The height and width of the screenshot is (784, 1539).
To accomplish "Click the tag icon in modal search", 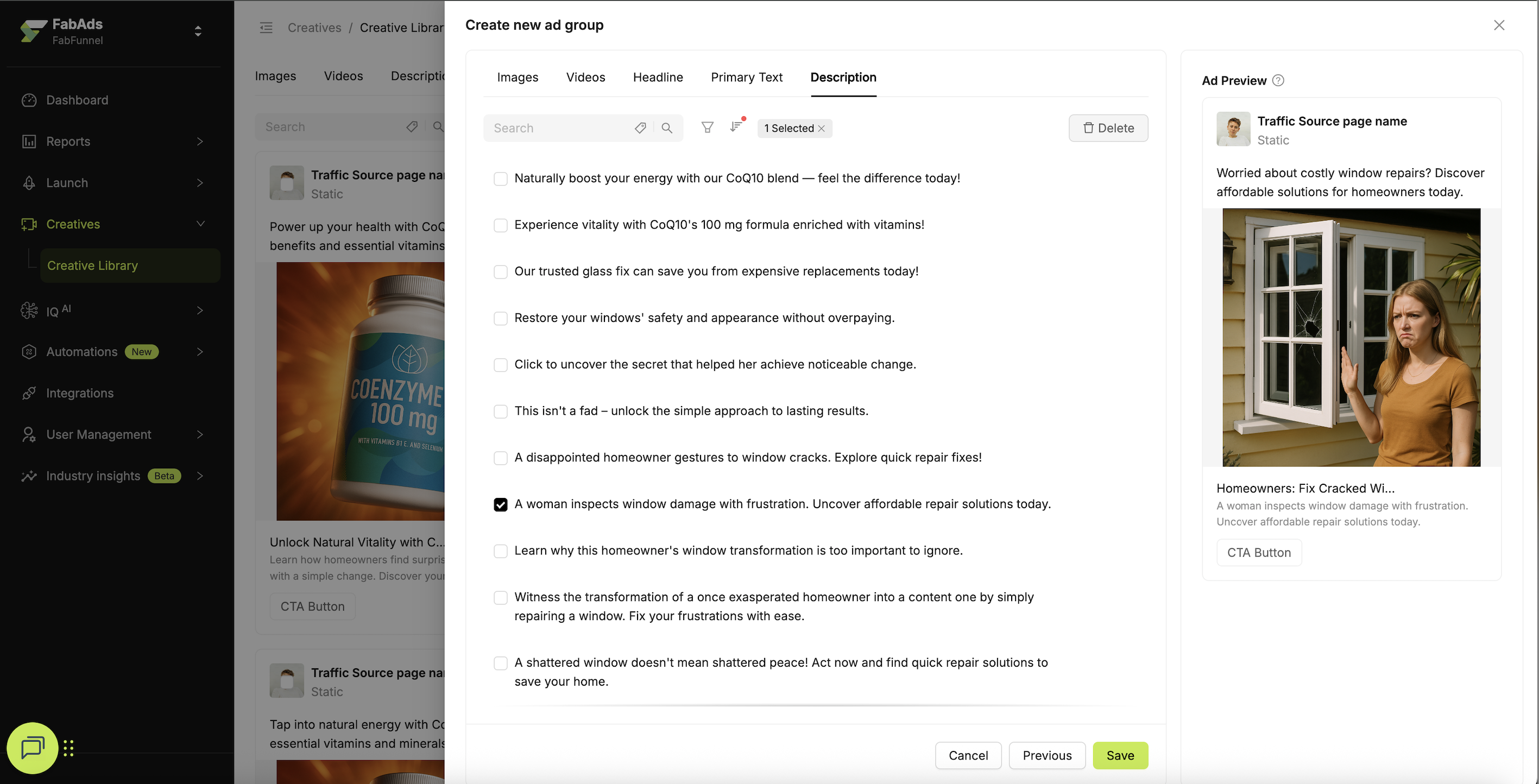I will 640,128.
